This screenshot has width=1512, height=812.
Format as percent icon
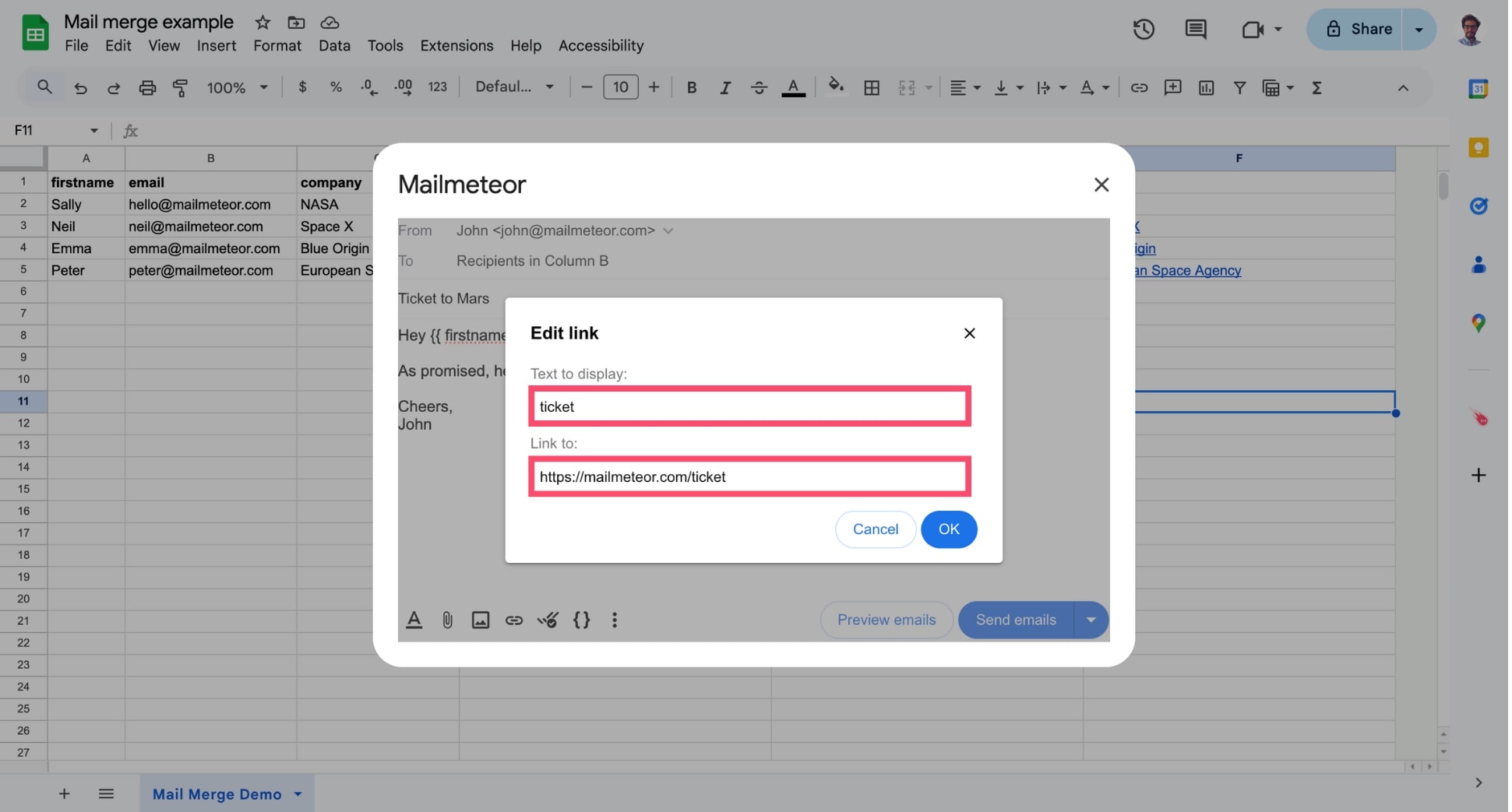pos(336,87)
